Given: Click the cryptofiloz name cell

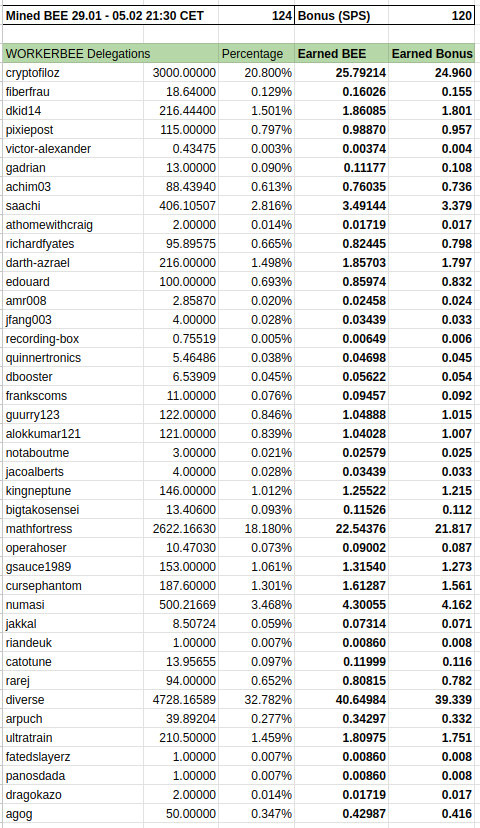Looking at the screenshot, I should pyautogui.click(x=73, y=72).
